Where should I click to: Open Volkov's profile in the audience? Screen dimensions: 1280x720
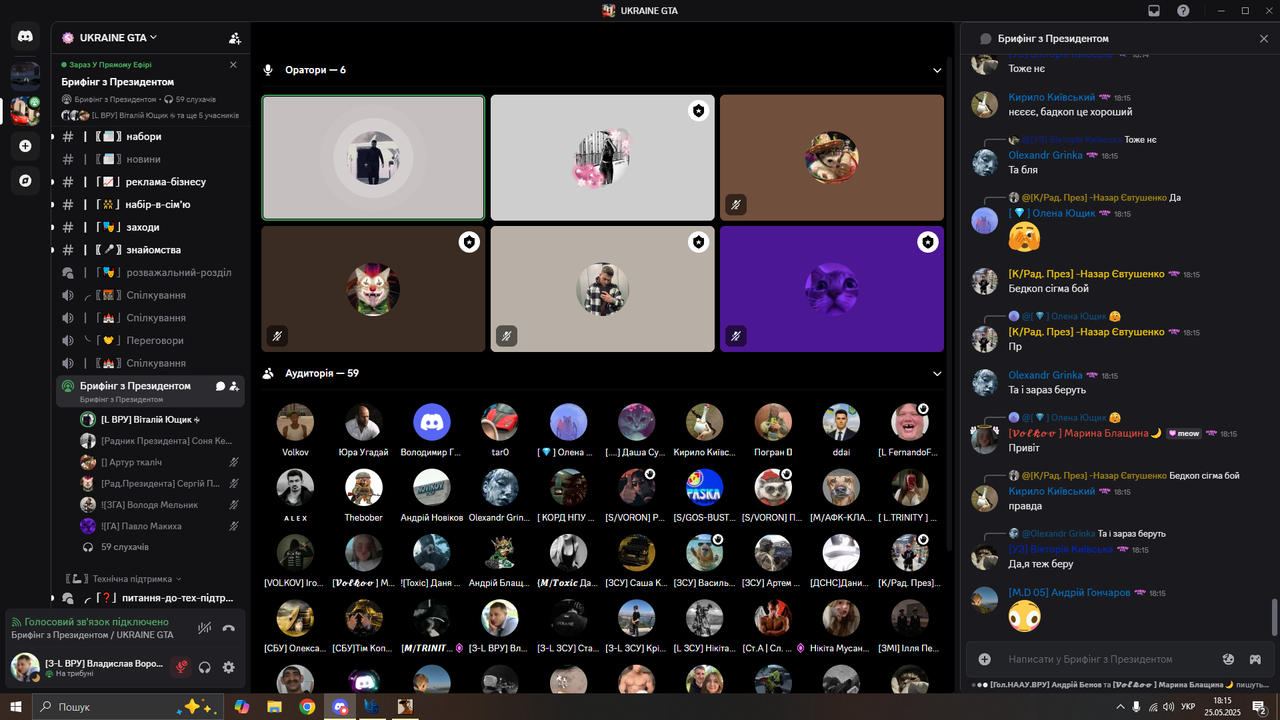295,422
